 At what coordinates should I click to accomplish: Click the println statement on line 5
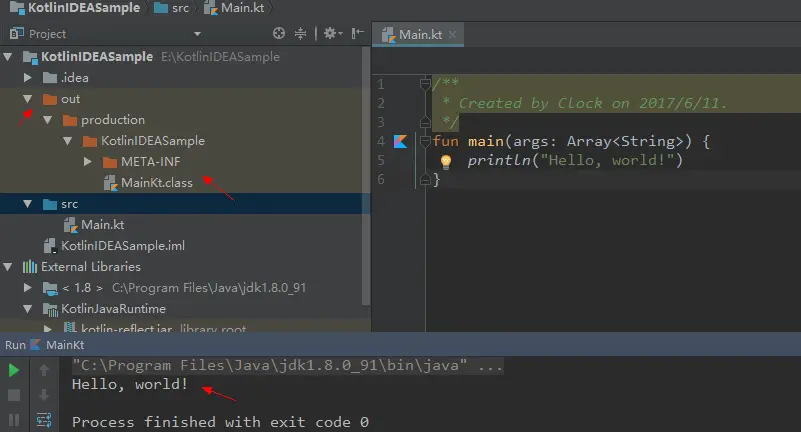coord(575,160)
